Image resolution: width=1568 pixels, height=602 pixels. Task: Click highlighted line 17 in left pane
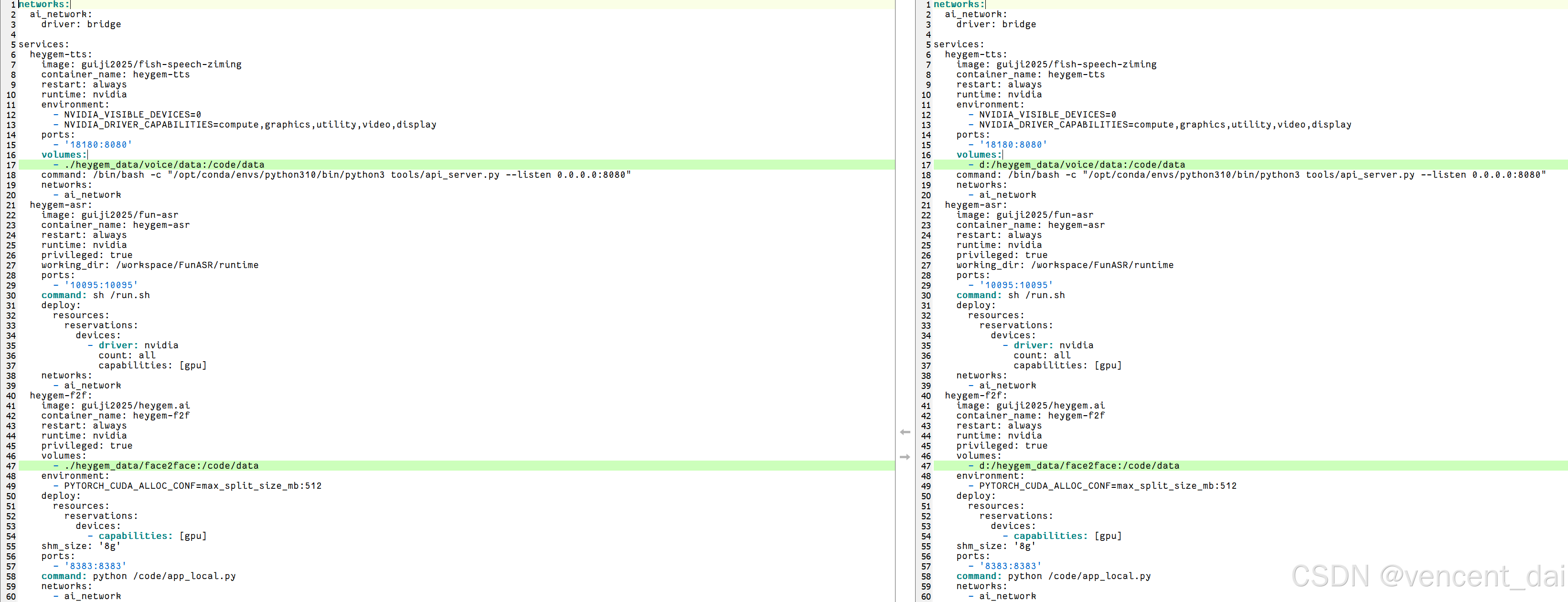pyautogui.click(x=164, y=165)
